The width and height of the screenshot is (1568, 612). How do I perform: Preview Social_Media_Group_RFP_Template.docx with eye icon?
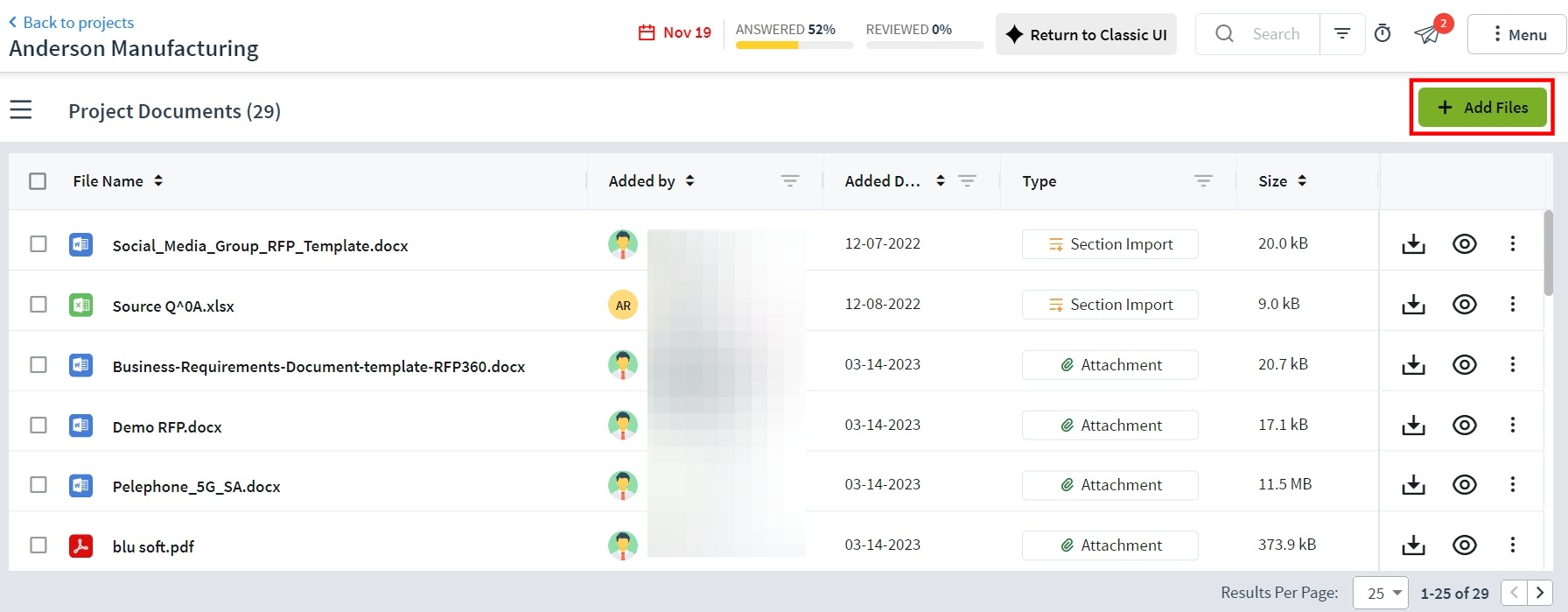[x=1465, y=244]
